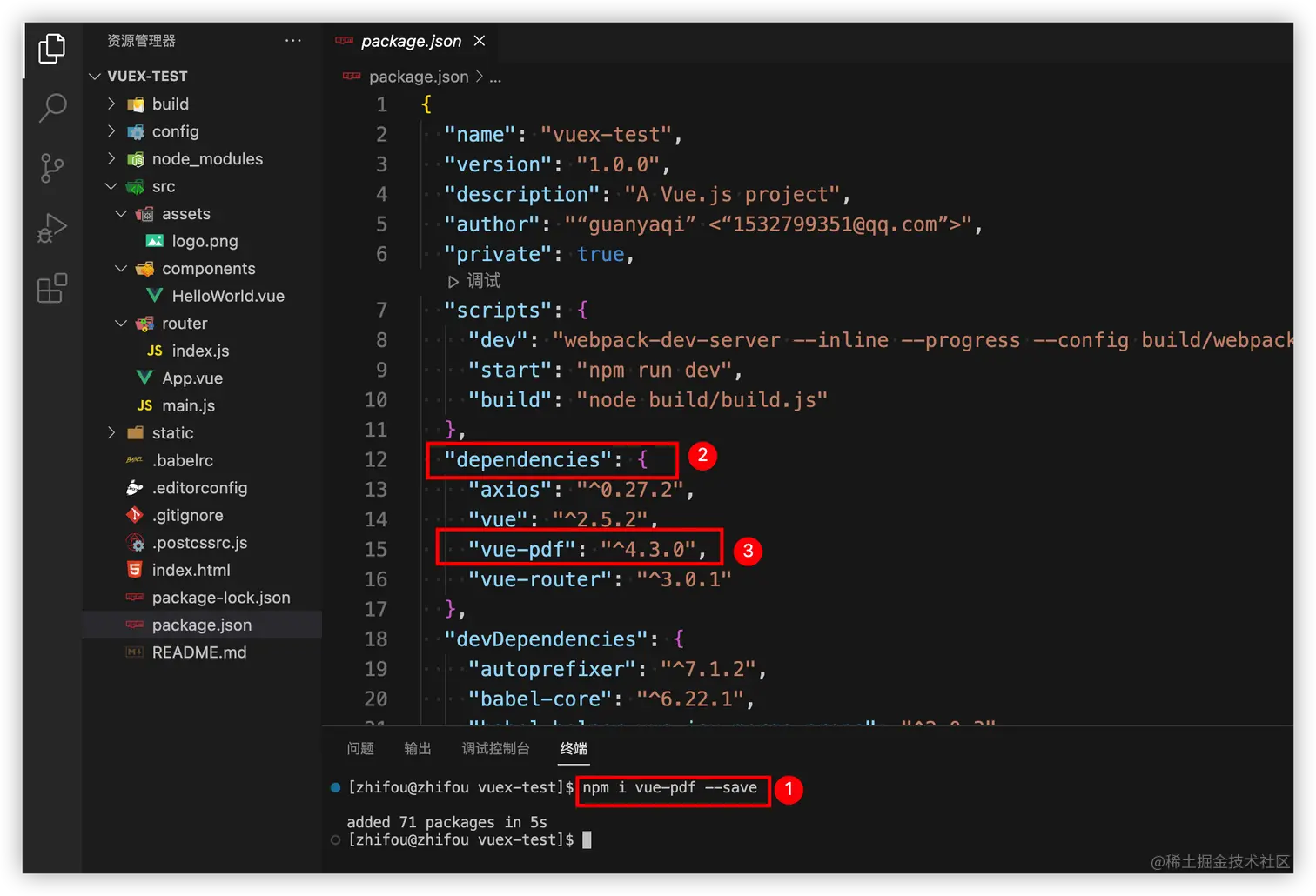The height and width of the screenshot is (896, 1316).
Task: Click the Vue icon of HelloWorld.vue
Action: (155, 296)
